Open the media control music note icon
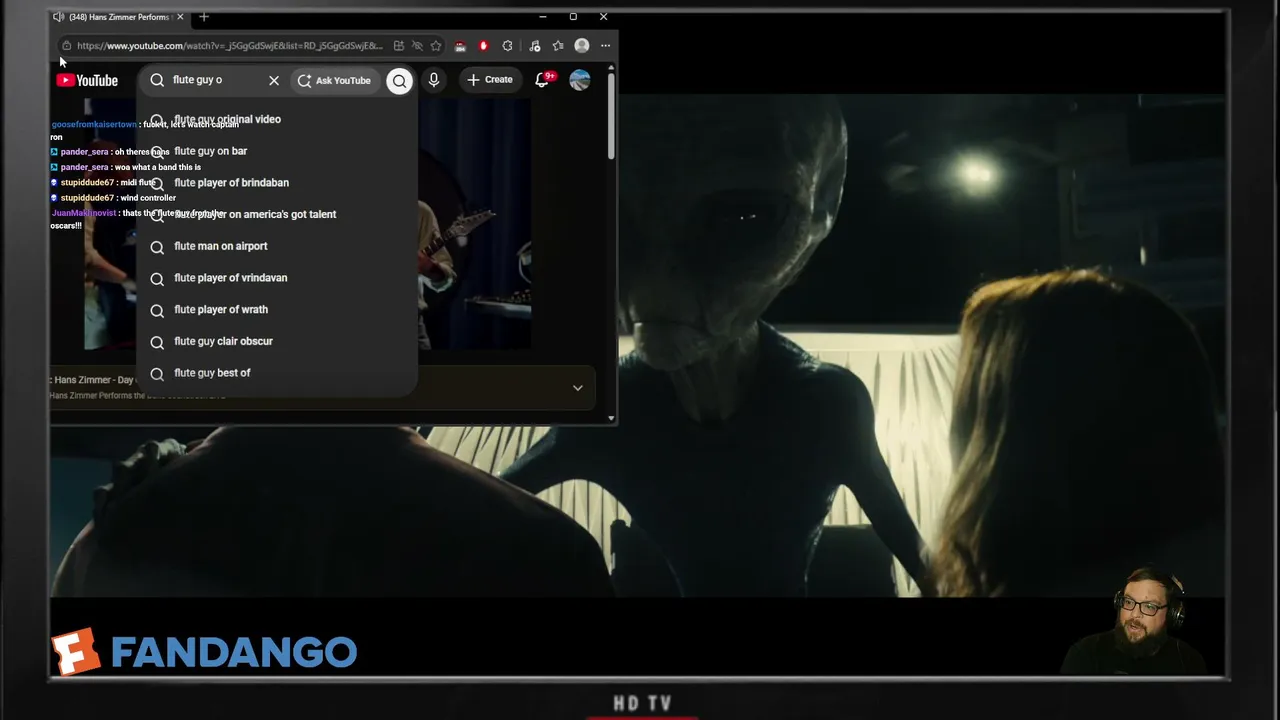 pos(535,46)
